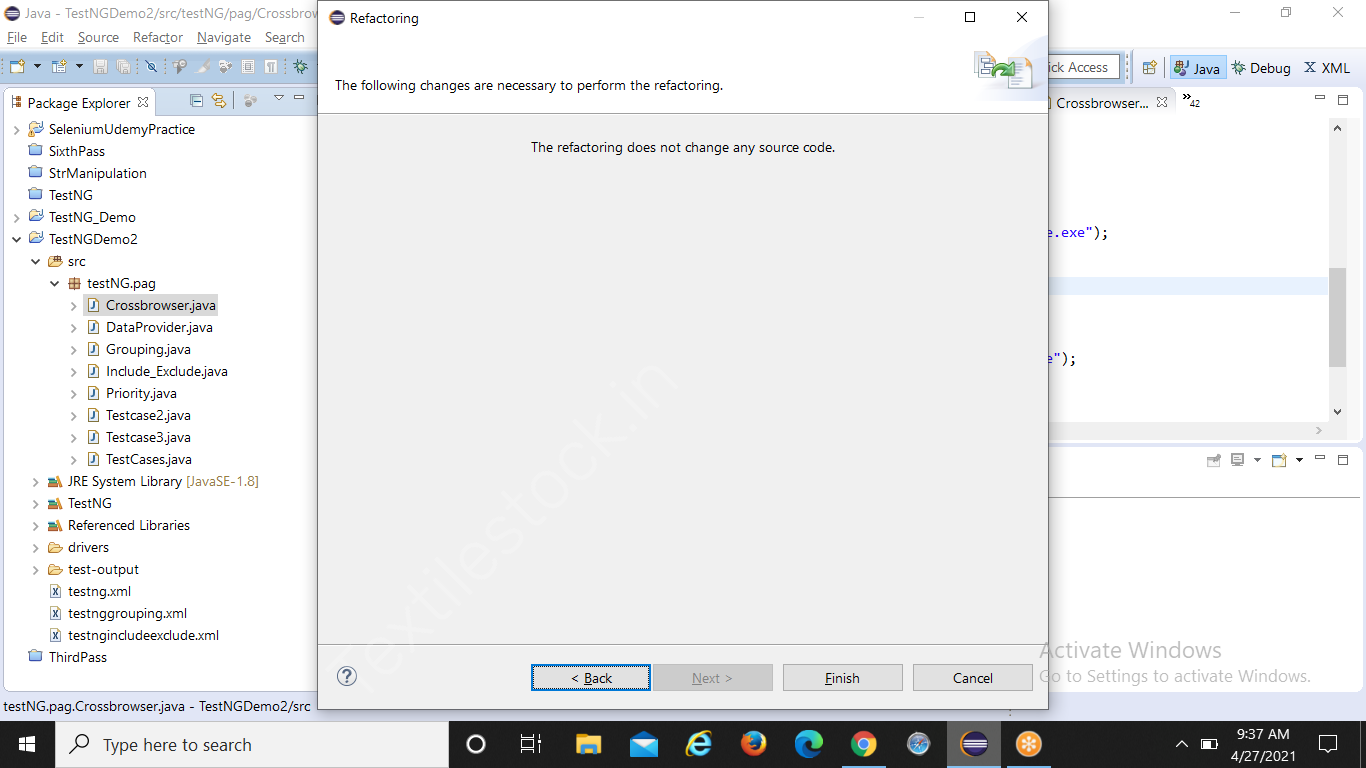Open the Open Console dropdown arrow
This screenshot has height=768, width=1366.
coord(1299,460)
